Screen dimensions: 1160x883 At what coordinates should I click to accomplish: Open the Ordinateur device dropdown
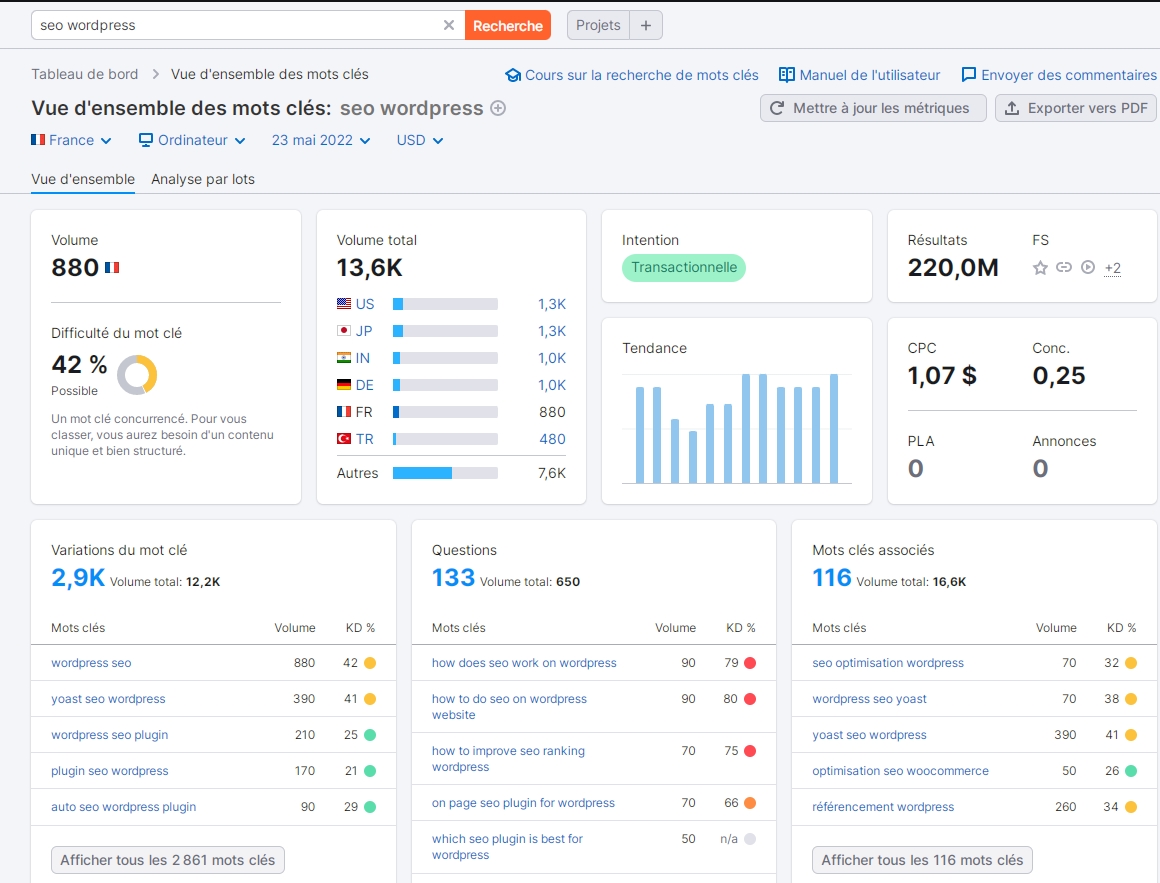coord(191,141)
